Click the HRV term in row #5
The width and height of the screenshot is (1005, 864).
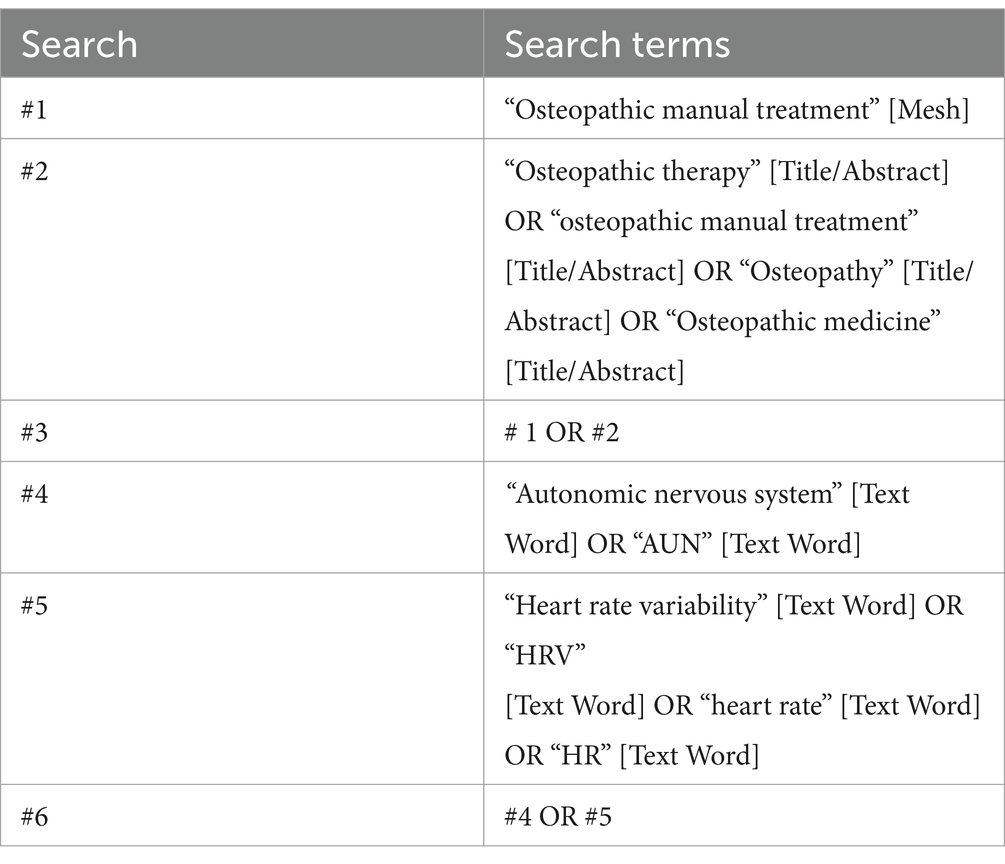pos(545,656)
